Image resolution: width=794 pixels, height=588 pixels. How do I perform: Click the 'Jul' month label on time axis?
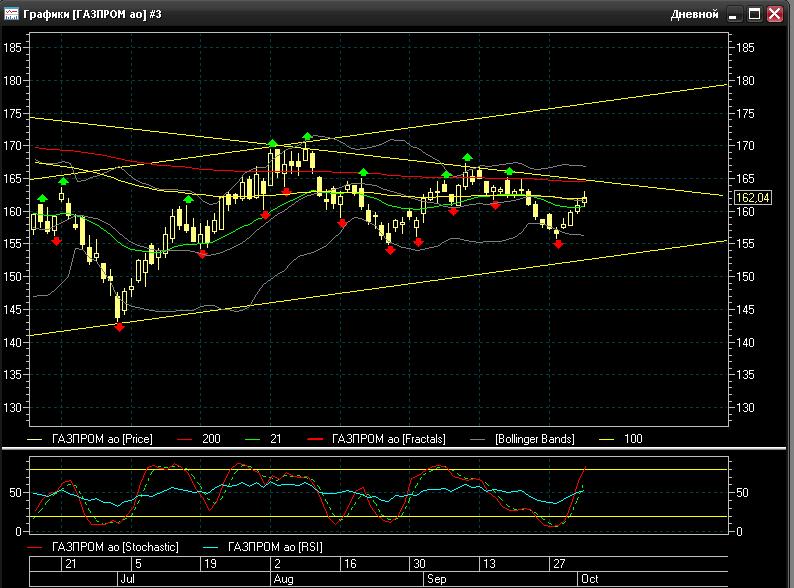click(127, 579)
